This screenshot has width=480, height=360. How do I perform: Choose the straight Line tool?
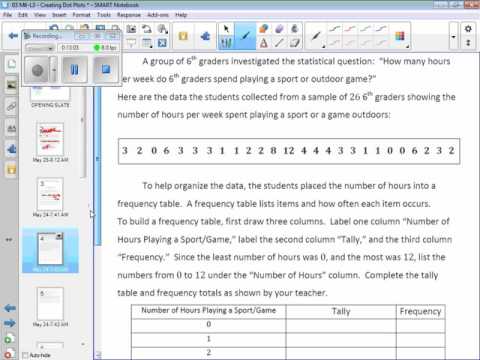(279, 43)
